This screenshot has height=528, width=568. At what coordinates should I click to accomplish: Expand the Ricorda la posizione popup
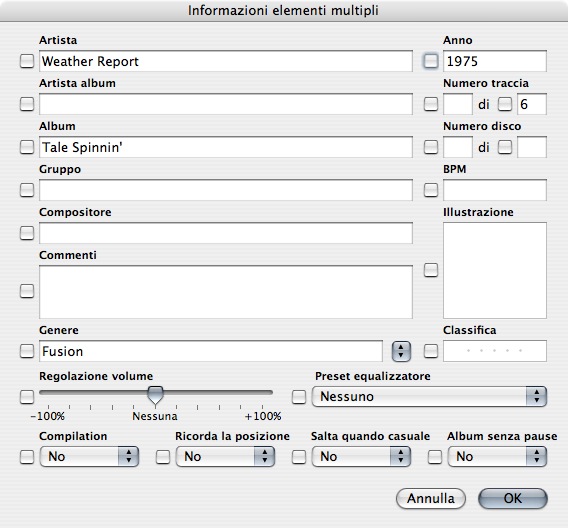coord(225,457)
